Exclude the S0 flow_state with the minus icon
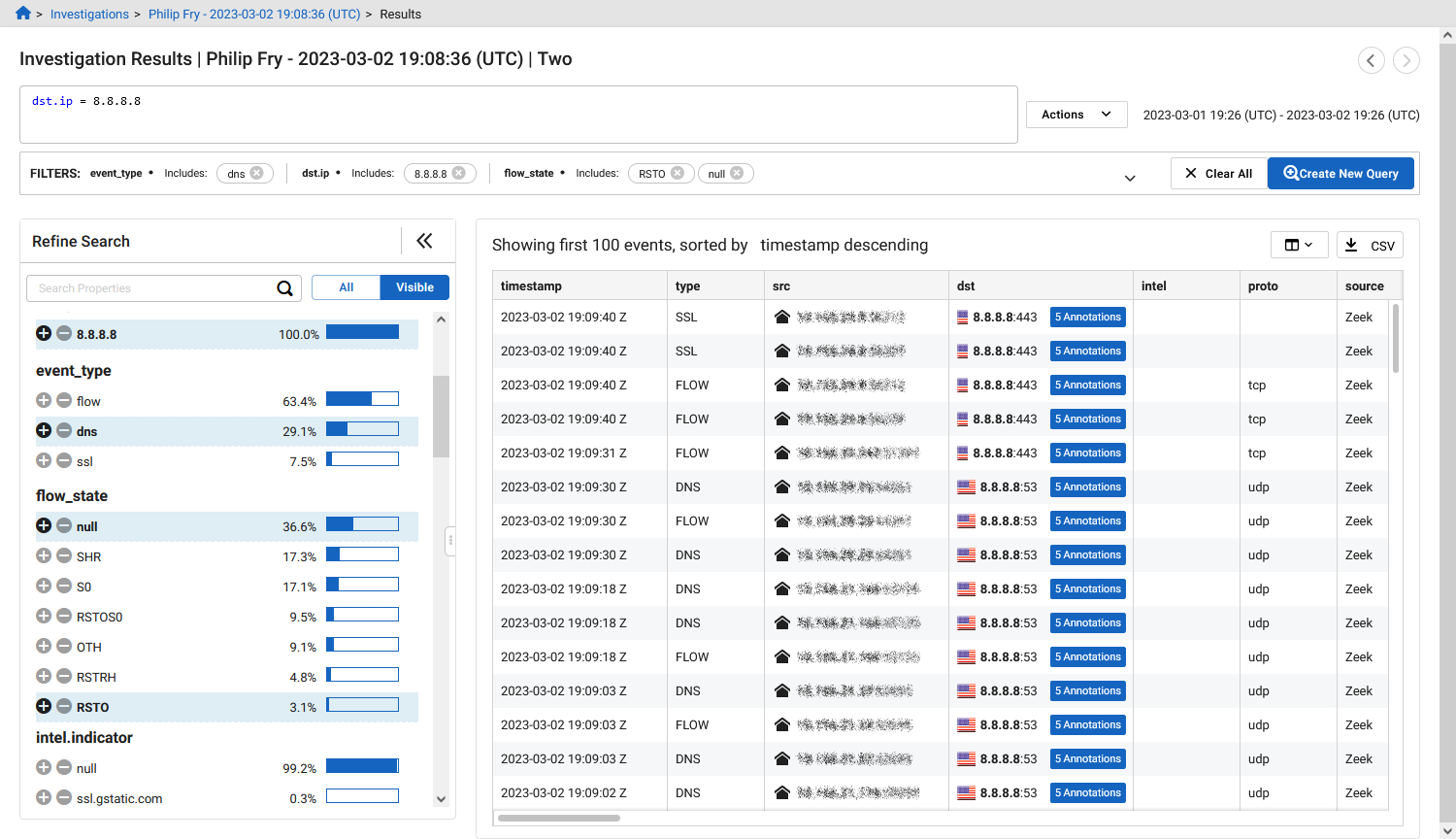1456x839 pixels. pos(64,586)
